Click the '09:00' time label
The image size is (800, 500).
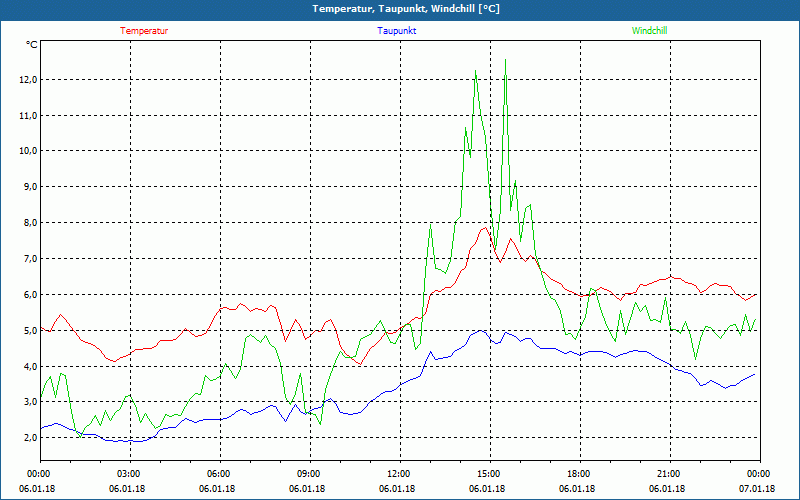tap(310, 474)
